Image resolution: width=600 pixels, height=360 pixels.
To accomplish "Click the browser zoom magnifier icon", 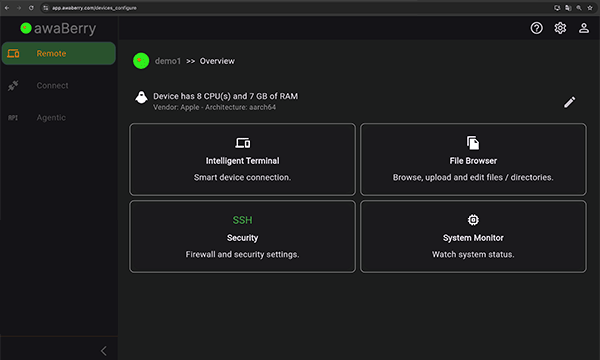I will 579,8.
